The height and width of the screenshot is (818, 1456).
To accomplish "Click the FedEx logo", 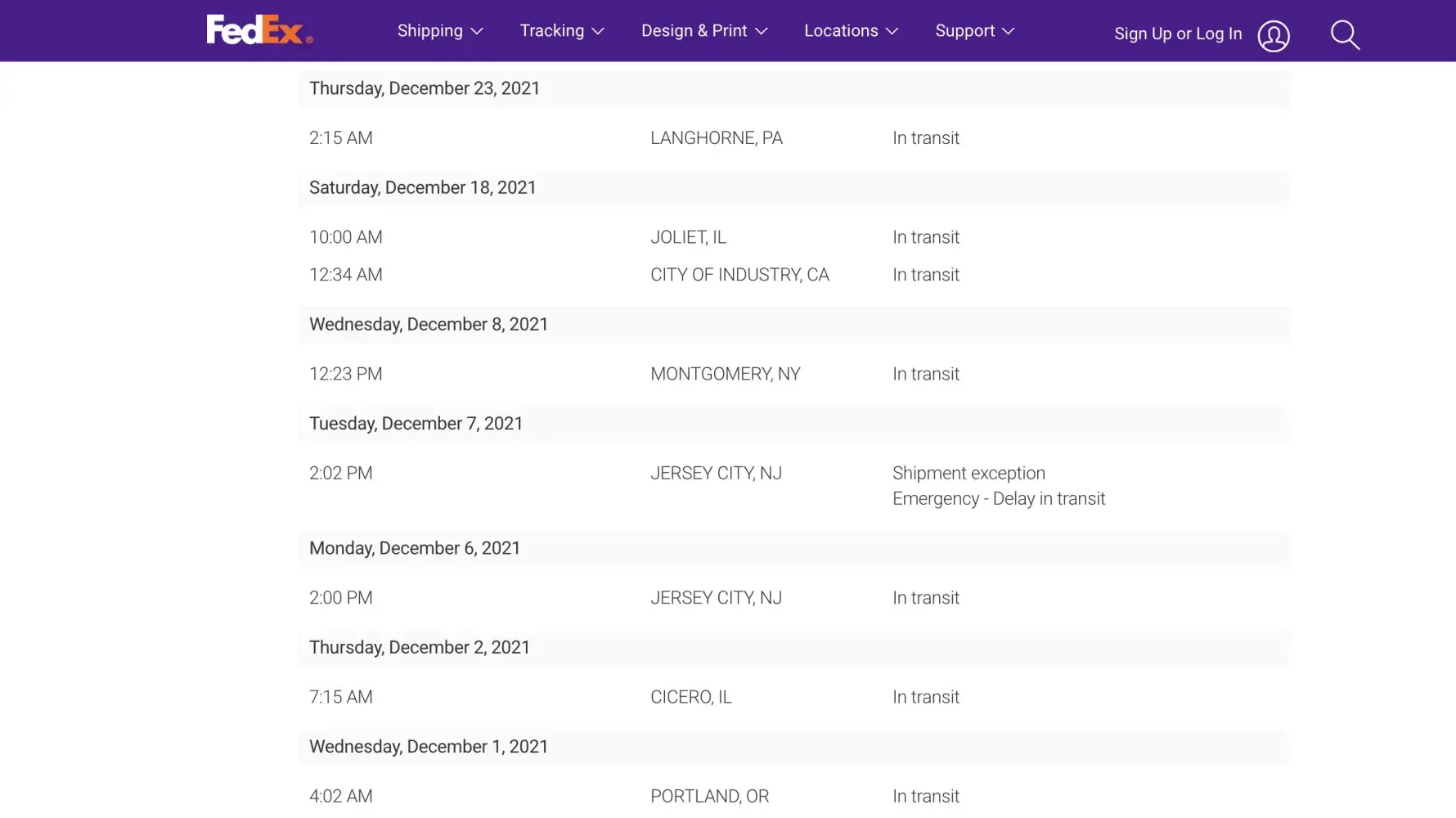I will [x=258, y=30].
